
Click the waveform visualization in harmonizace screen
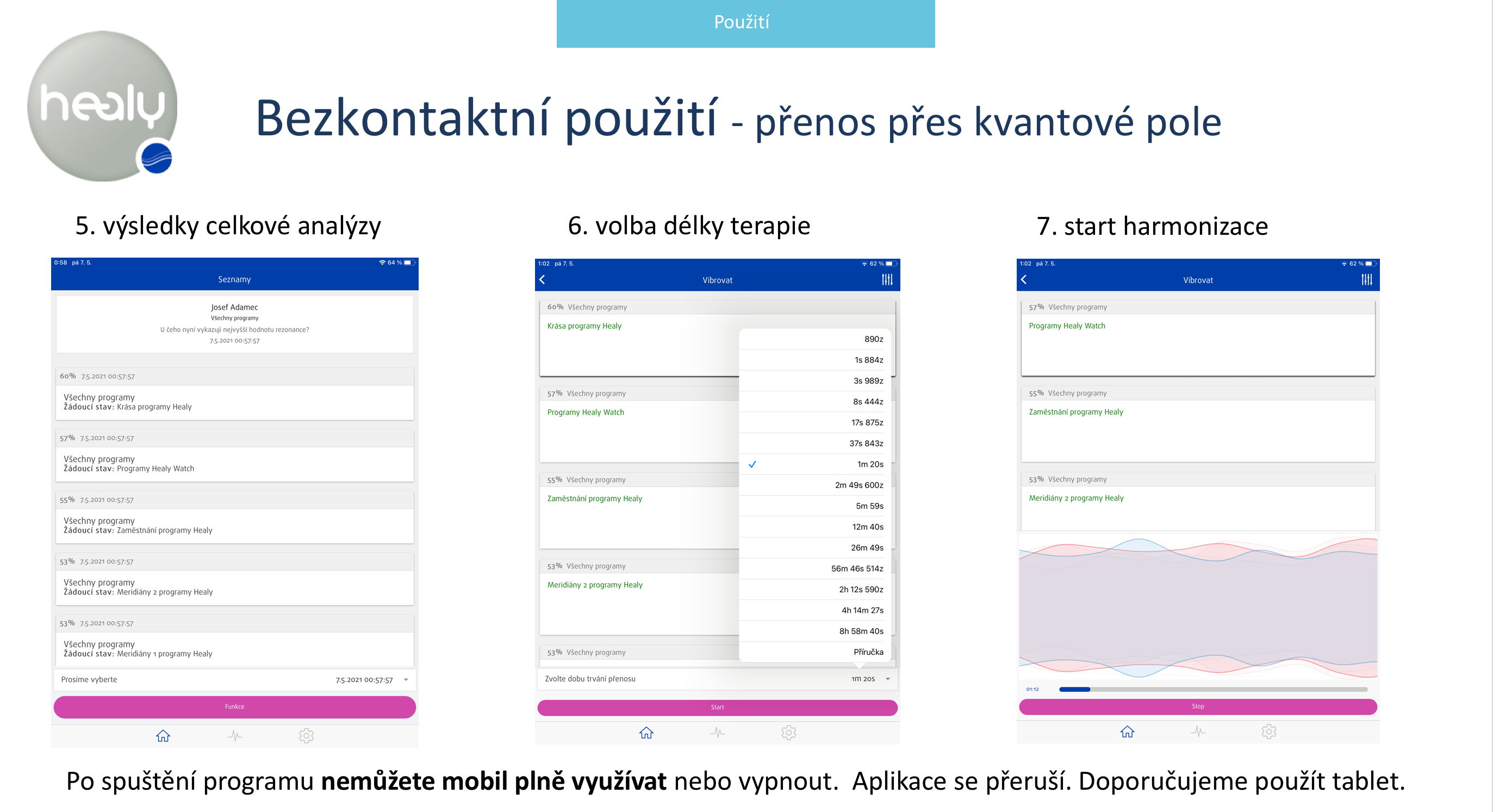[1198, 607]
